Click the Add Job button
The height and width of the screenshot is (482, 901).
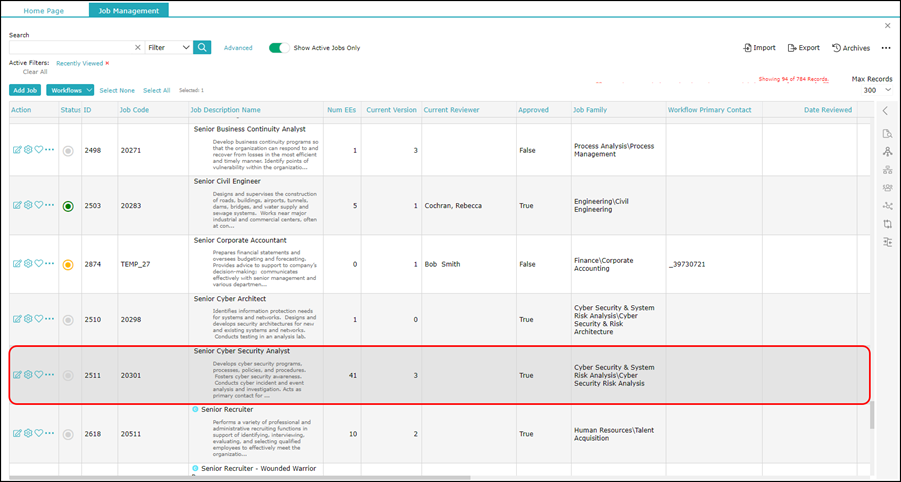click(25, 90)
